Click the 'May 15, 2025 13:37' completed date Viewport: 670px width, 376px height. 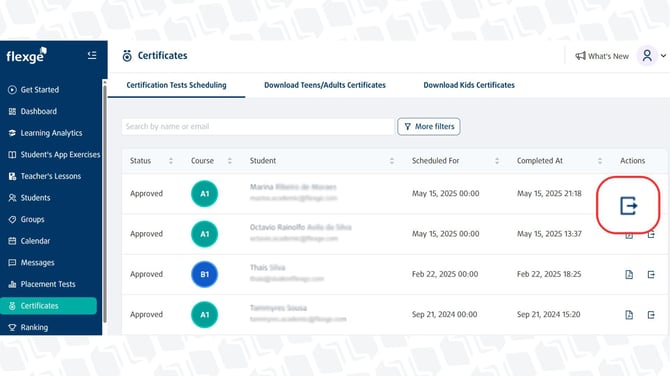point(549,234)
